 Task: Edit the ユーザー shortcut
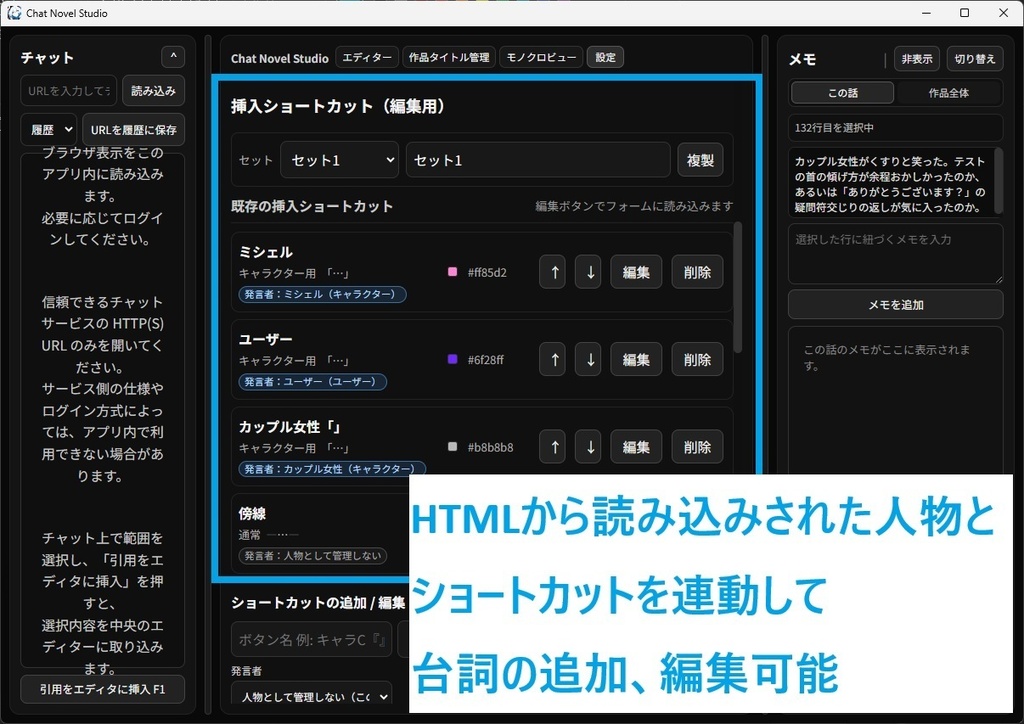click(636, 359)
